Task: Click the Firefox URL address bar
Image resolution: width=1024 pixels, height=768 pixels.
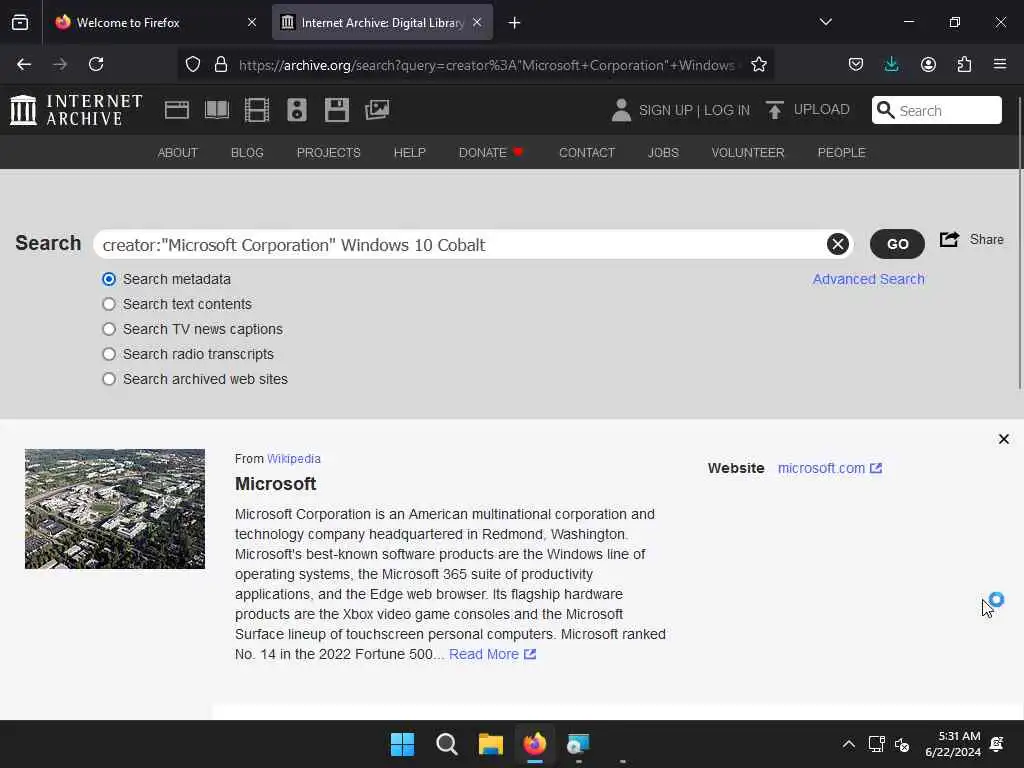Action: point(487,65)
